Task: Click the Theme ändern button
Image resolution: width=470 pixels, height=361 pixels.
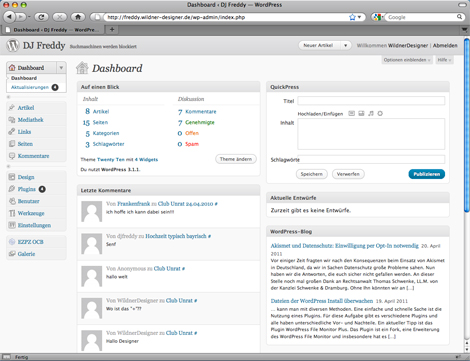Action: click(x=236, y=159)
